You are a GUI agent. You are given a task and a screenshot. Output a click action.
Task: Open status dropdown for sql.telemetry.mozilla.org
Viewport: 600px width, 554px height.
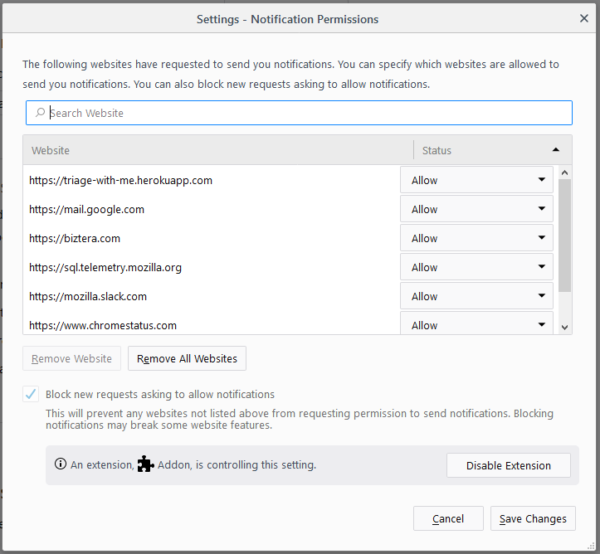[476, 267]
